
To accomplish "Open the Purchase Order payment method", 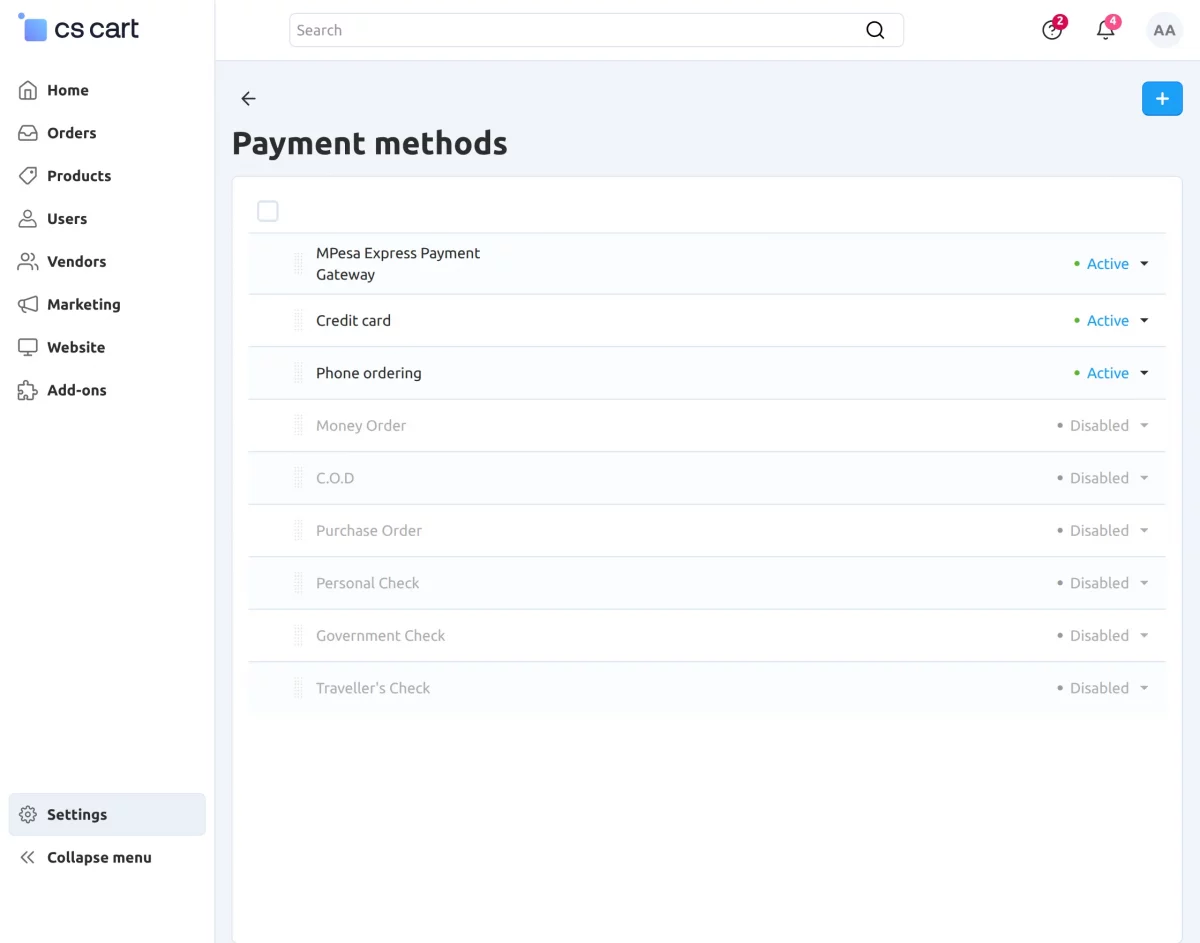I will pos(369,531).
